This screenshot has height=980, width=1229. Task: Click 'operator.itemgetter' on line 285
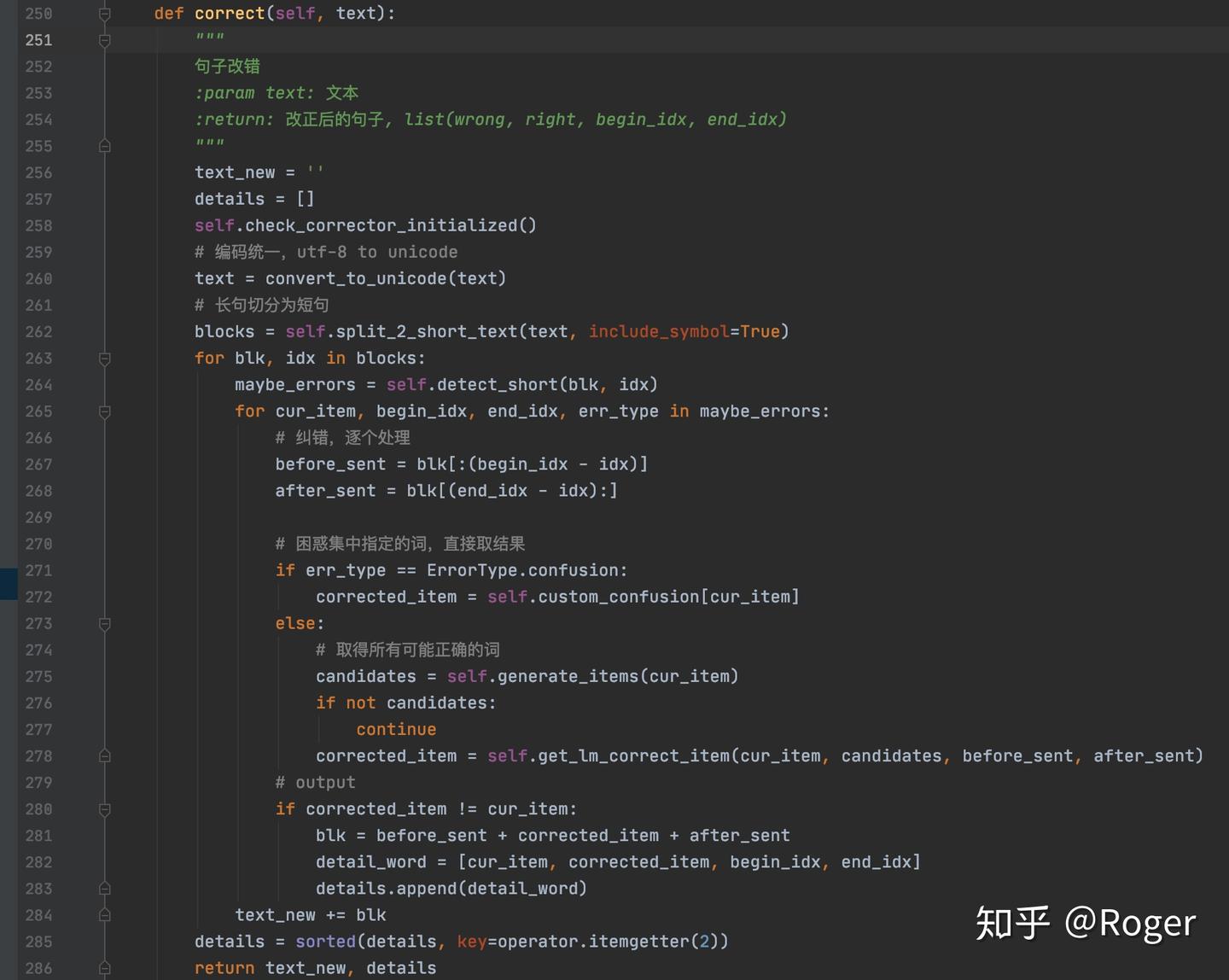[x=593, y=942]
